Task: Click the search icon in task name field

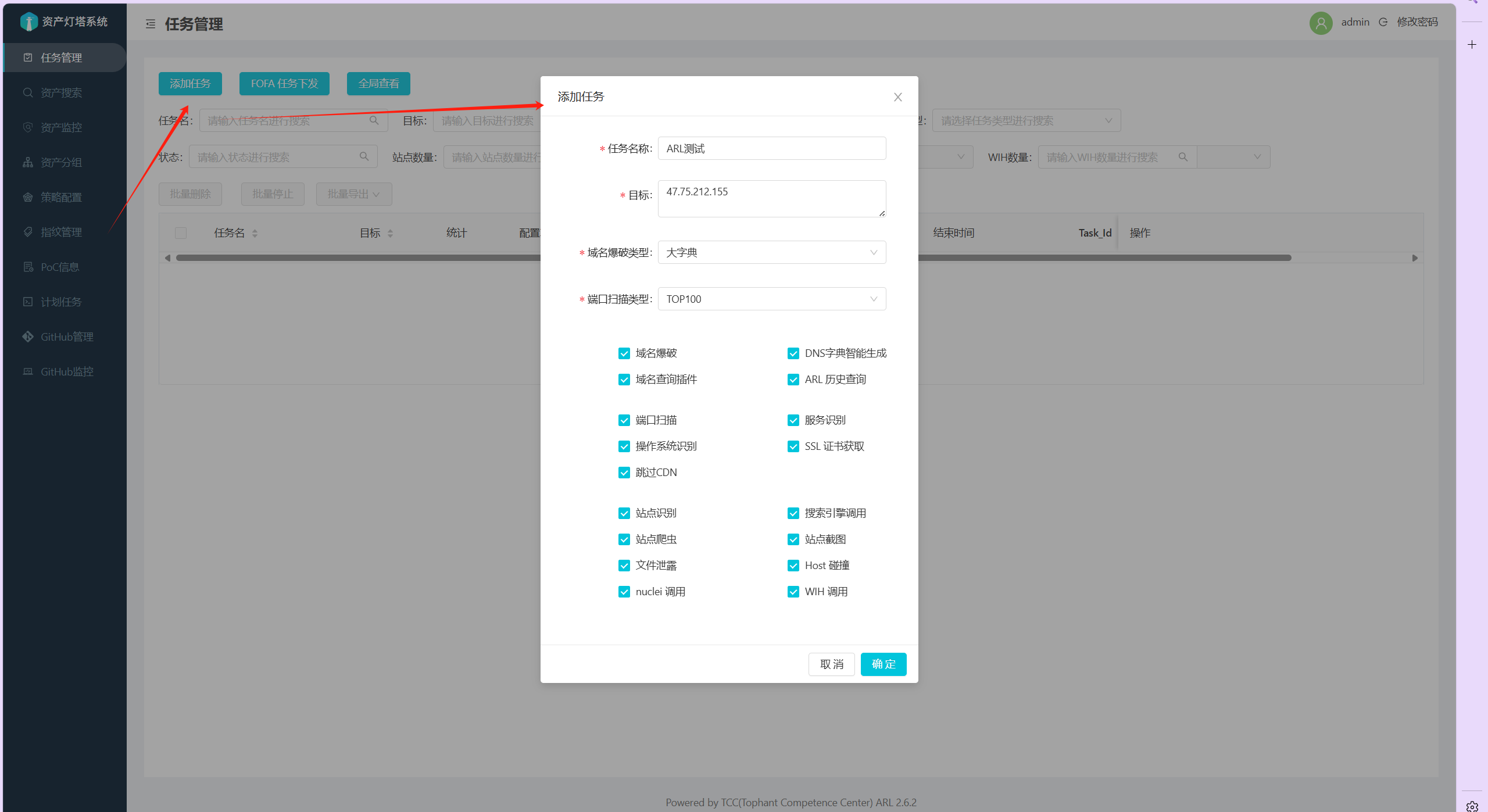Action: pyautogui.click(x=374, y=120)
